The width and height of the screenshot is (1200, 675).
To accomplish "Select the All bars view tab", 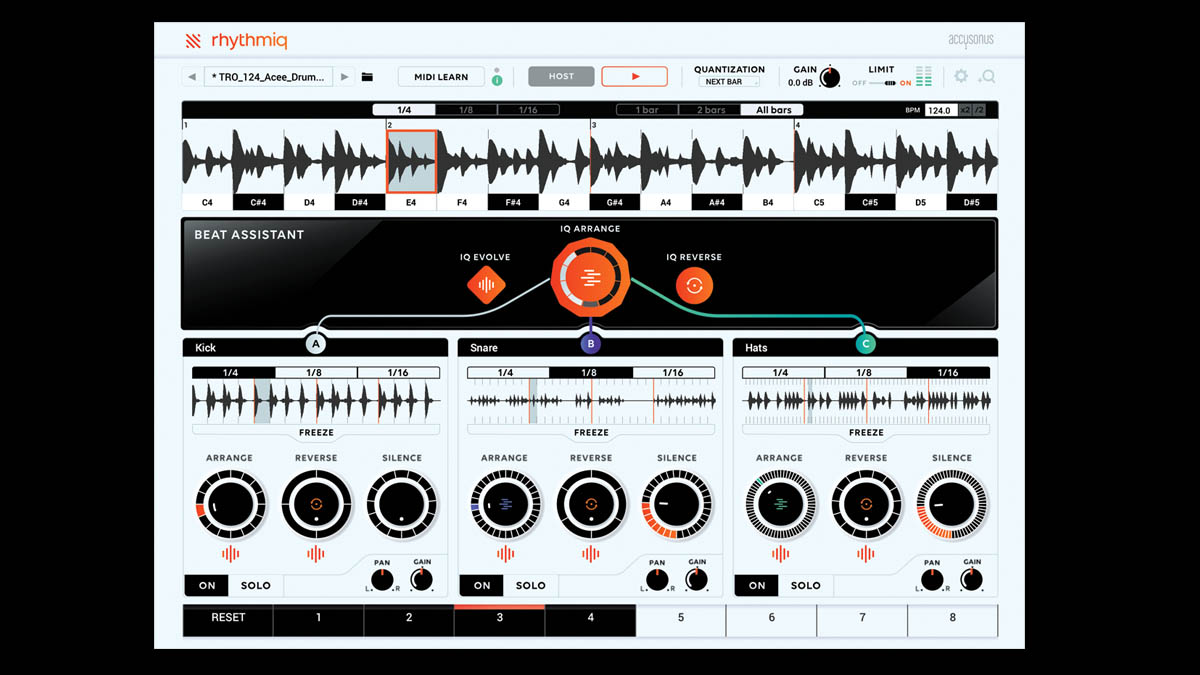I will point(773,110).
